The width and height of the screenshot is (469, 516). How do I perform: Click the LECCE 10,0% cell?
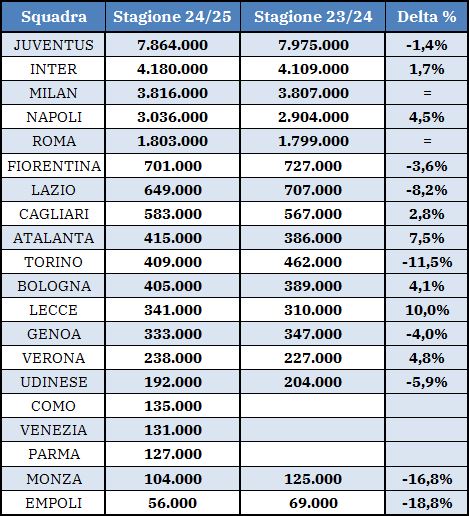(426, 310)
